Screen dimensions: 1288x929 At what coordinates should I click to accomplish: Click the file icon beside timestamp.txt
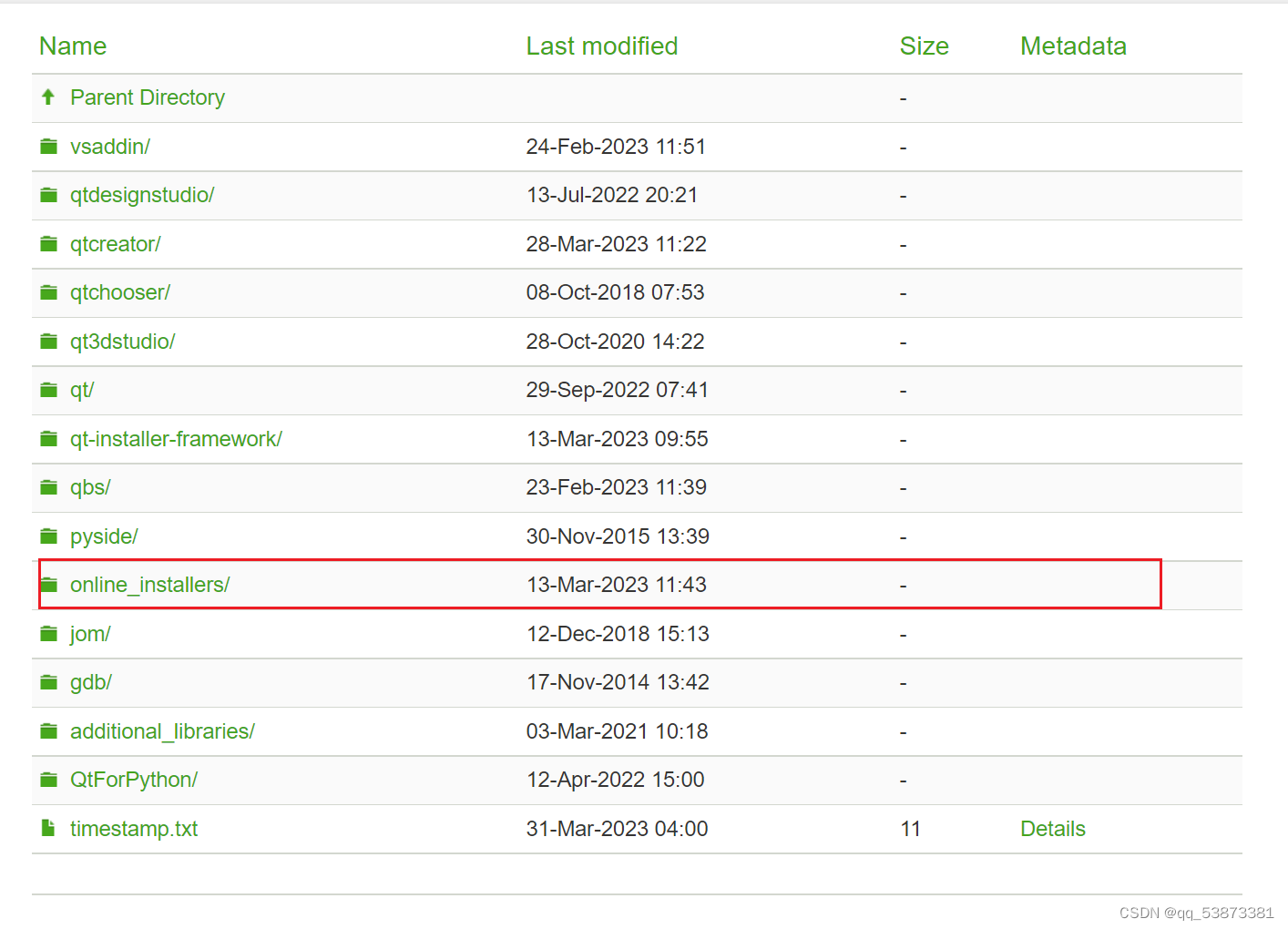(x=48, y=828)
